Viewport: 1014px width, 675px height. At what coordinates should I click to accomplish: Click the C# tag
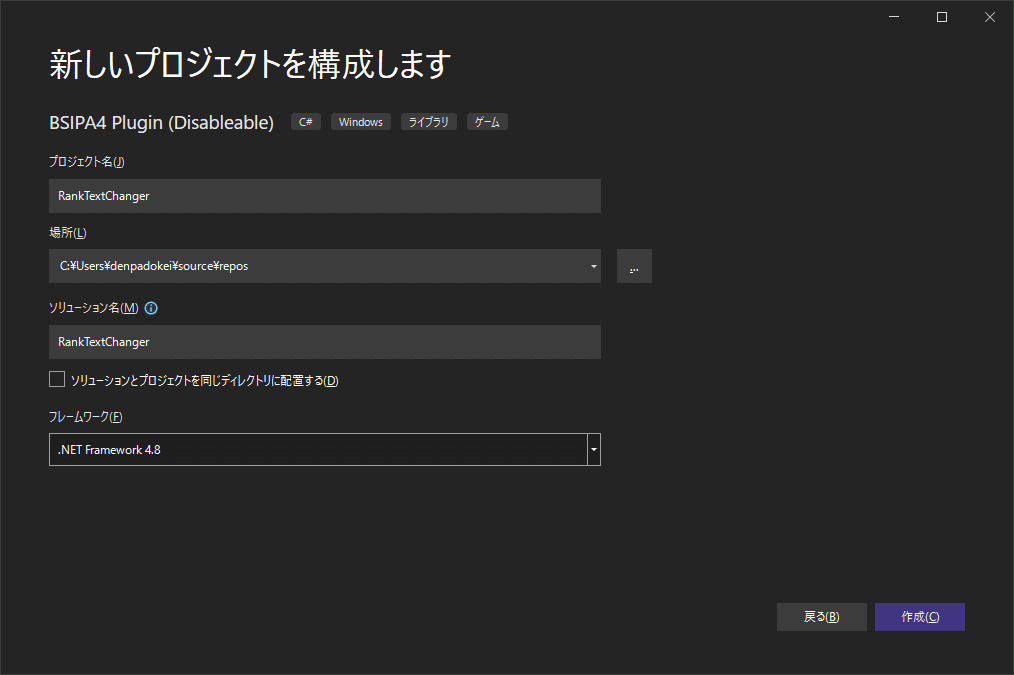point(306,122)
